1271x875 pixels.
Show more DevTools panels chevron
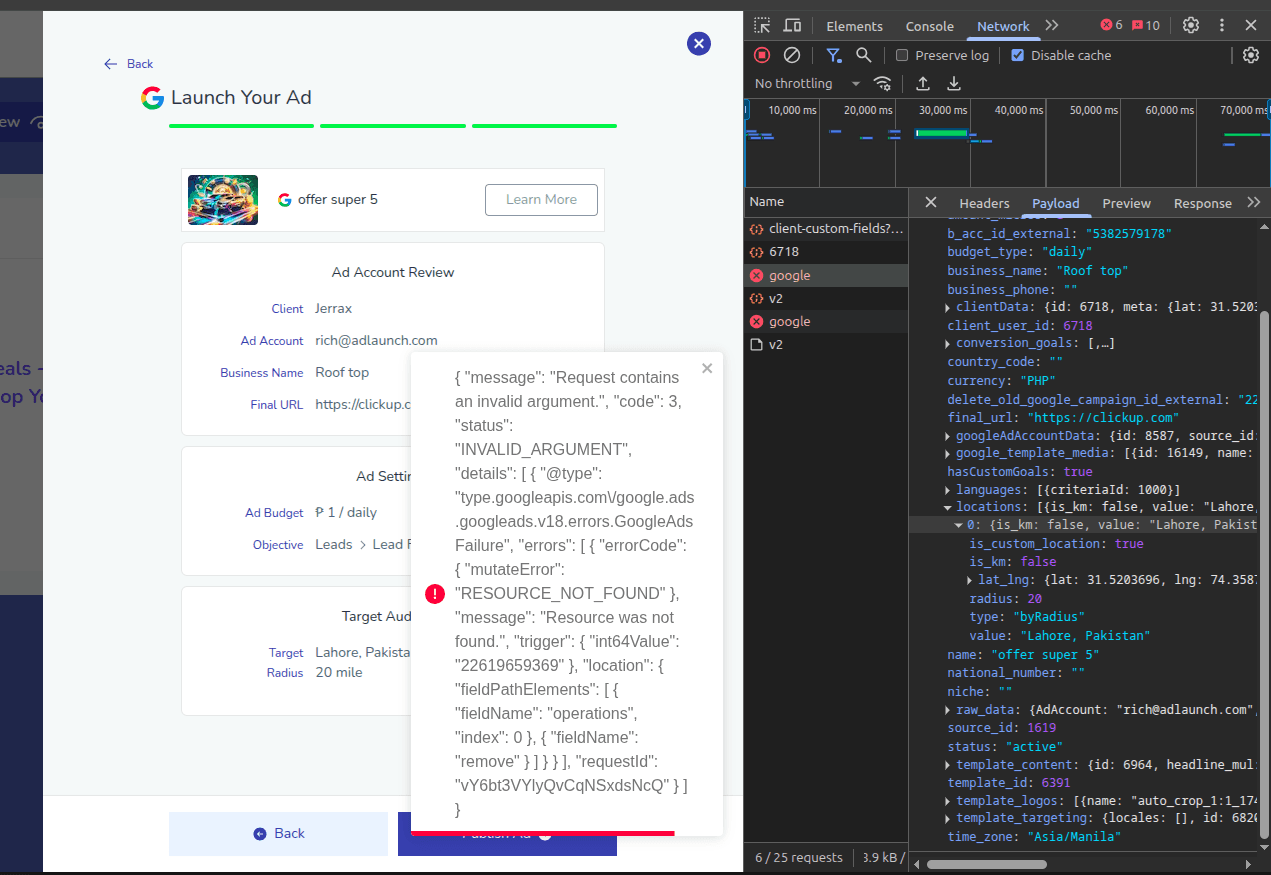coord(1051,26)
